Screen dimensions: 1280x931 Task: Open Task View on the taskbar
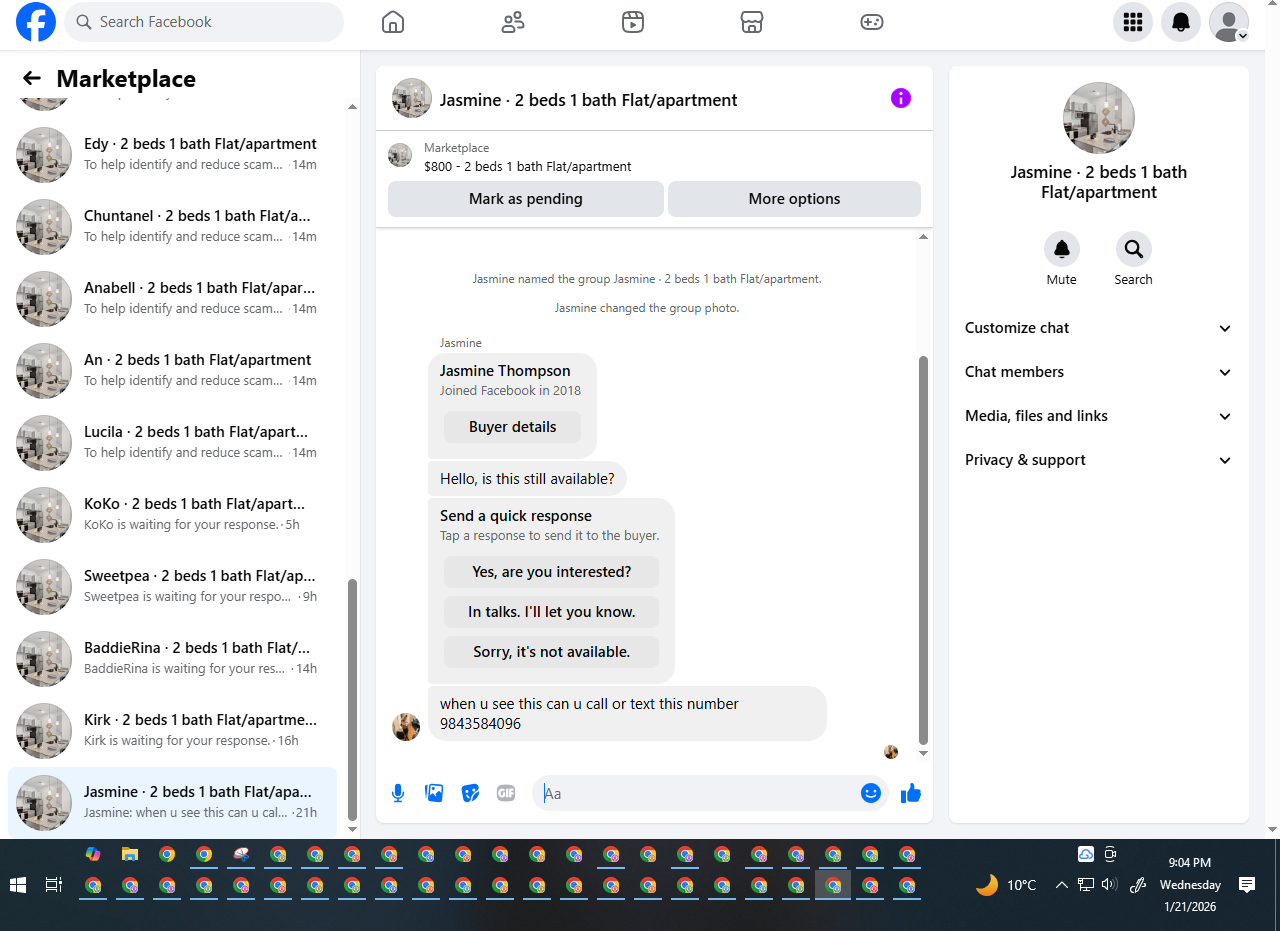(x=54, y=885)
